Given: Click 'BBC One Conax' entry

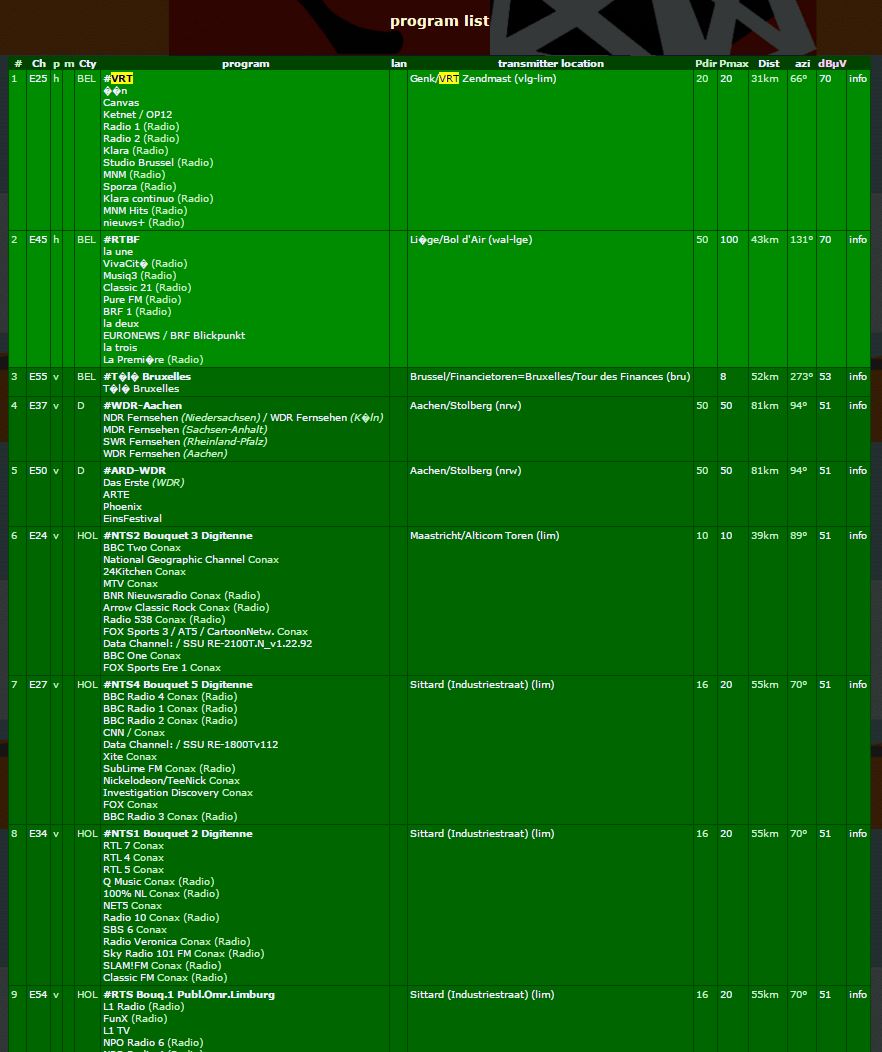Looking at the screenshot, I should click(142, 655).
